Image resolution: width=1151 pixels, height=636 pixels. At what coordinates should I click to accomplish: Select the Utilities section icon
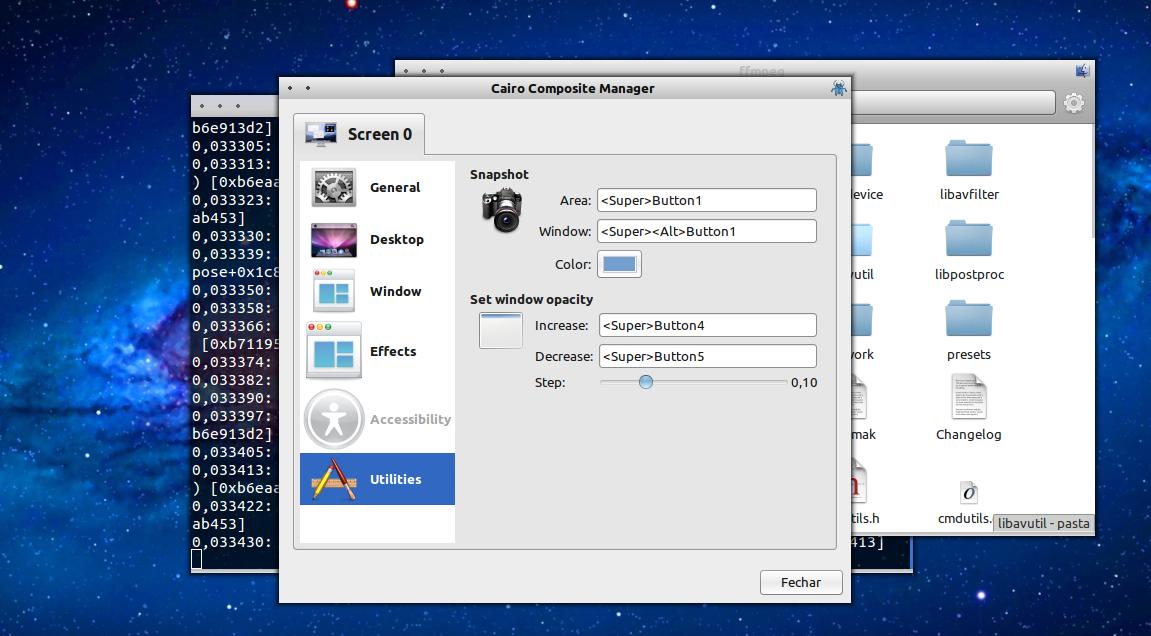(x=332, y=479)
